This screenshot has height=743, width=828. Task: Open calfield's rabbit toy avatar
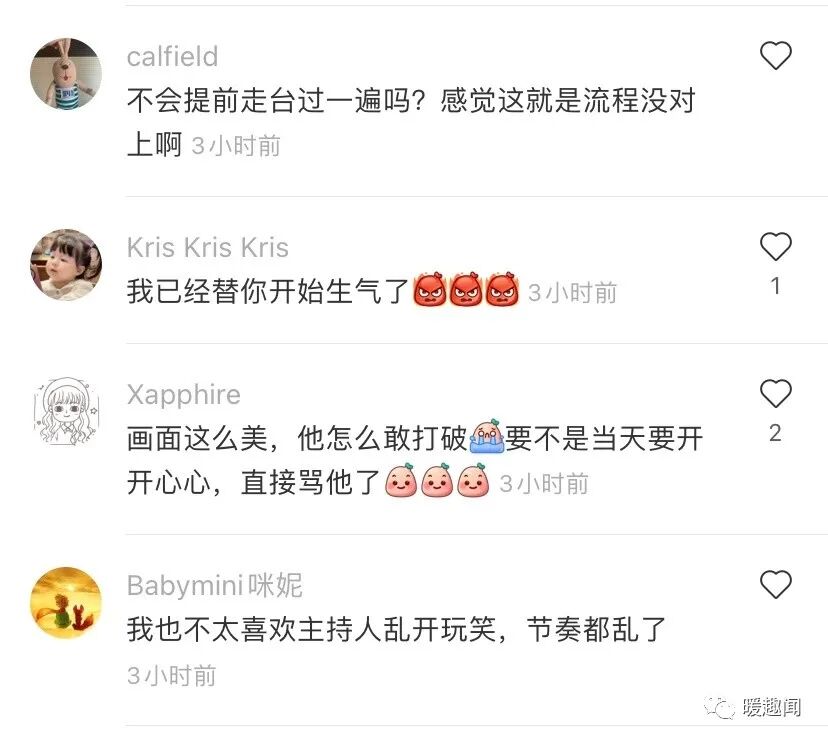coord(66,73)
